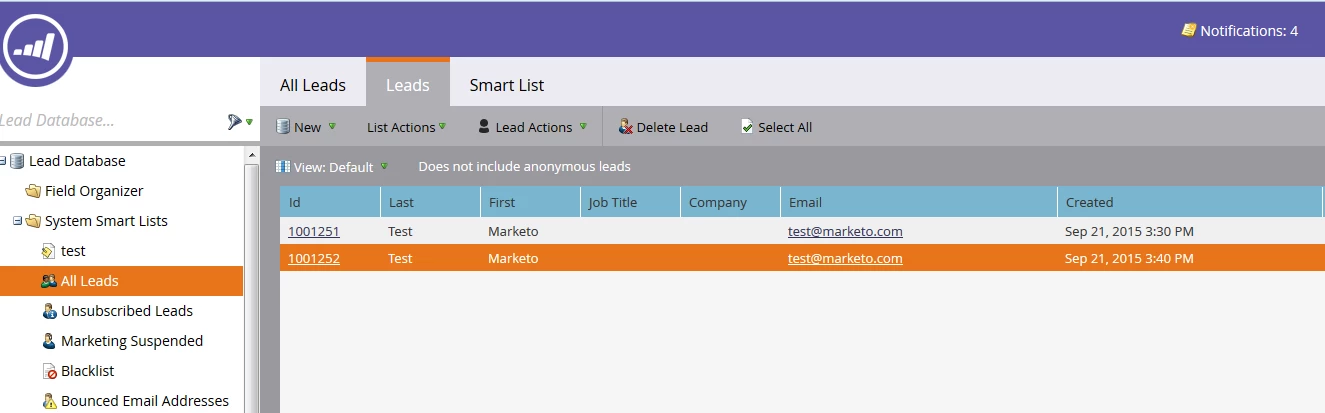1325x413 pixels.
Task: Open Unsubscribed Leads list
Action: click(x=127, y=311)
